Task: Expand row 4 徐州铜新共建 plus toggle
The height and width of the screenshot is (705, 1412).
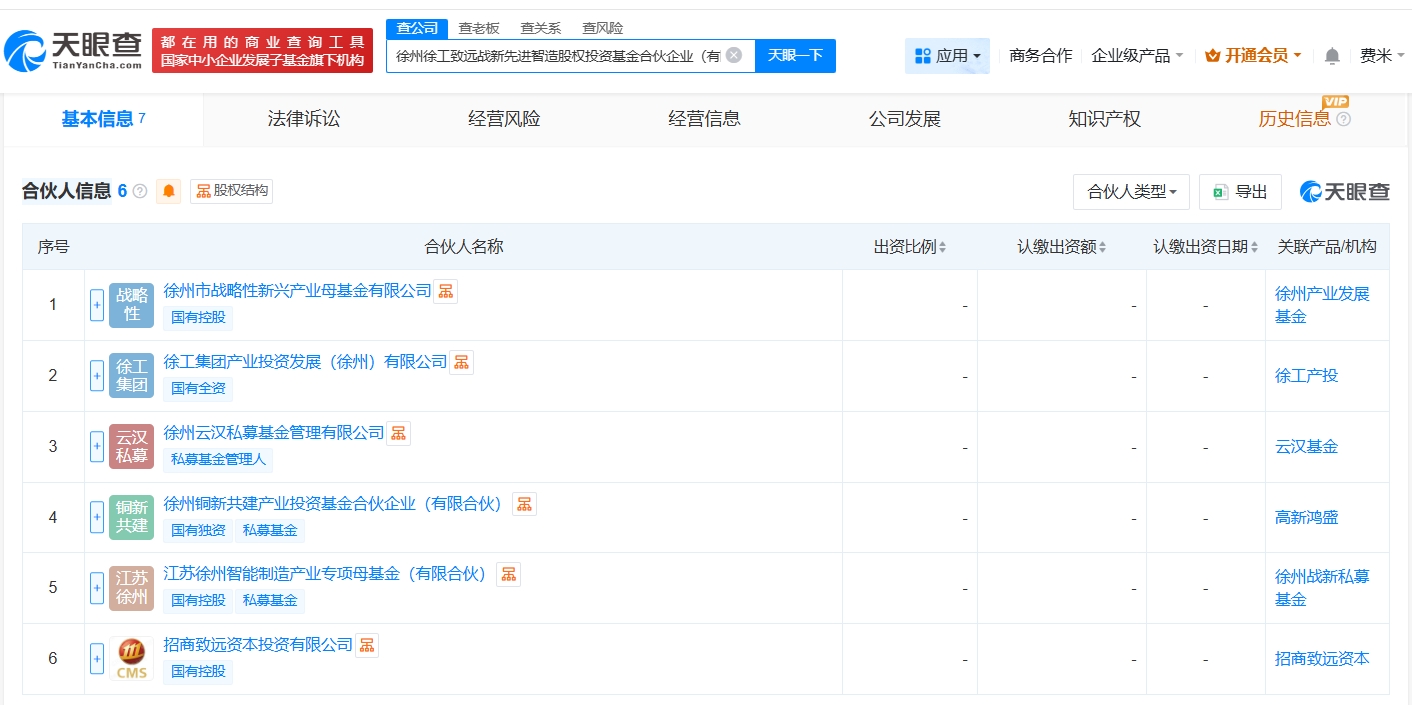Action: [97, 517]
